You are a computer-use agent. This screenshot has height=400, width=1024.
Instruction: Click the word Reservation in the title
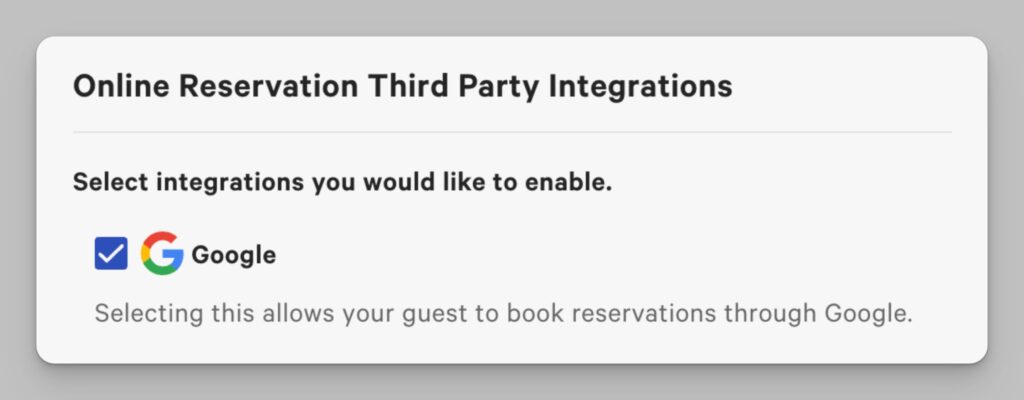(x=268, y=86)
